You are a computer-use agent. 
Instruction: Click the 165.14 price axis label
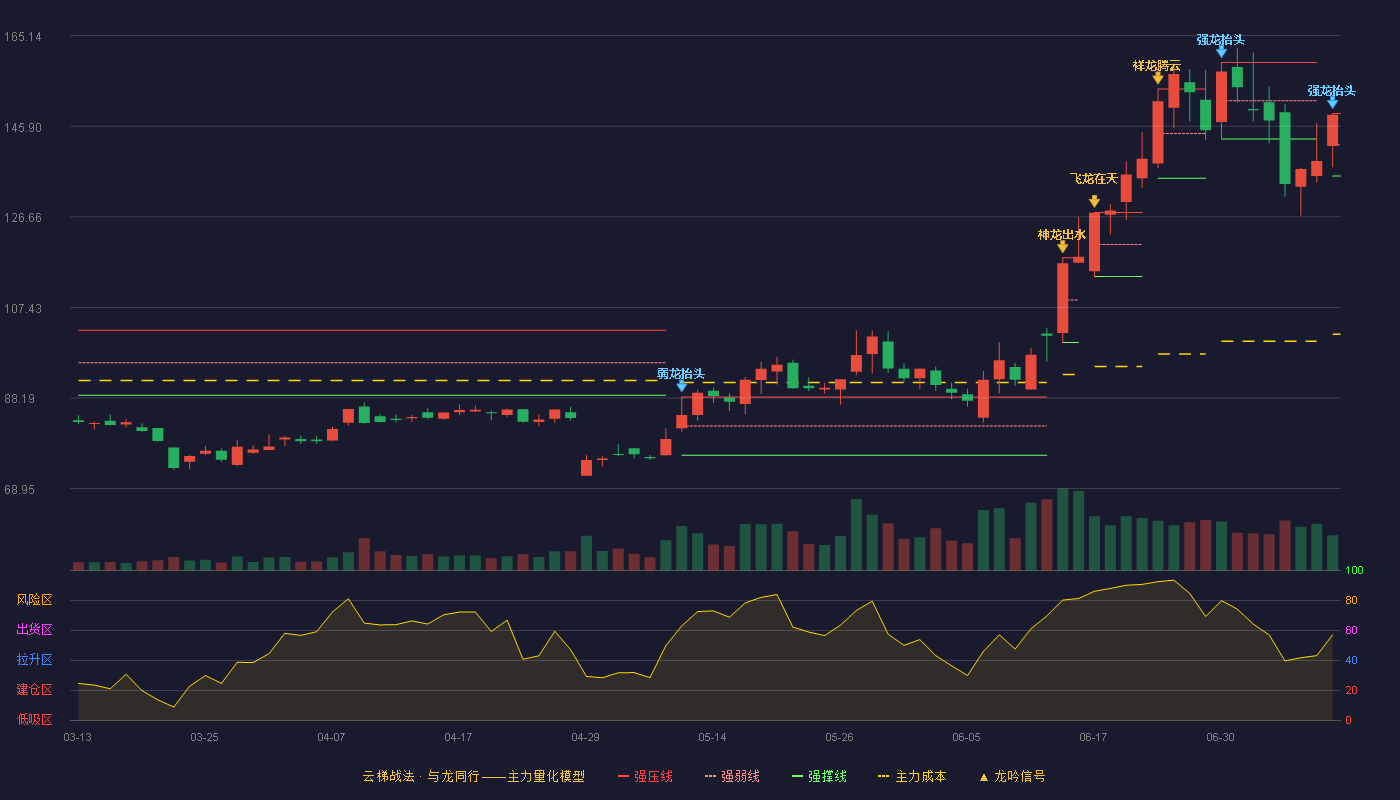(x=22, y=37)
